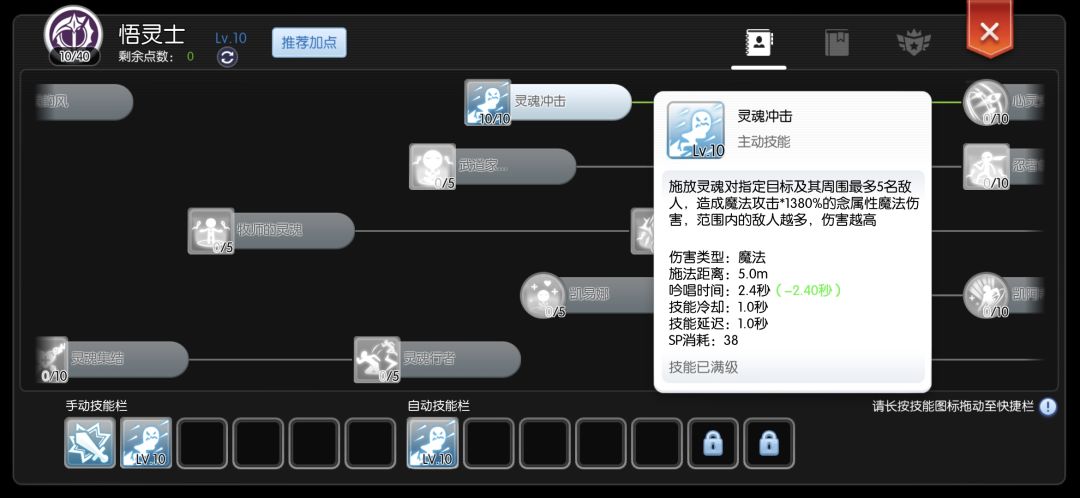Screen dimensions: 1080x498
Task: Click the 技能已满级 text in tooltip
Action: click(703, 367)
